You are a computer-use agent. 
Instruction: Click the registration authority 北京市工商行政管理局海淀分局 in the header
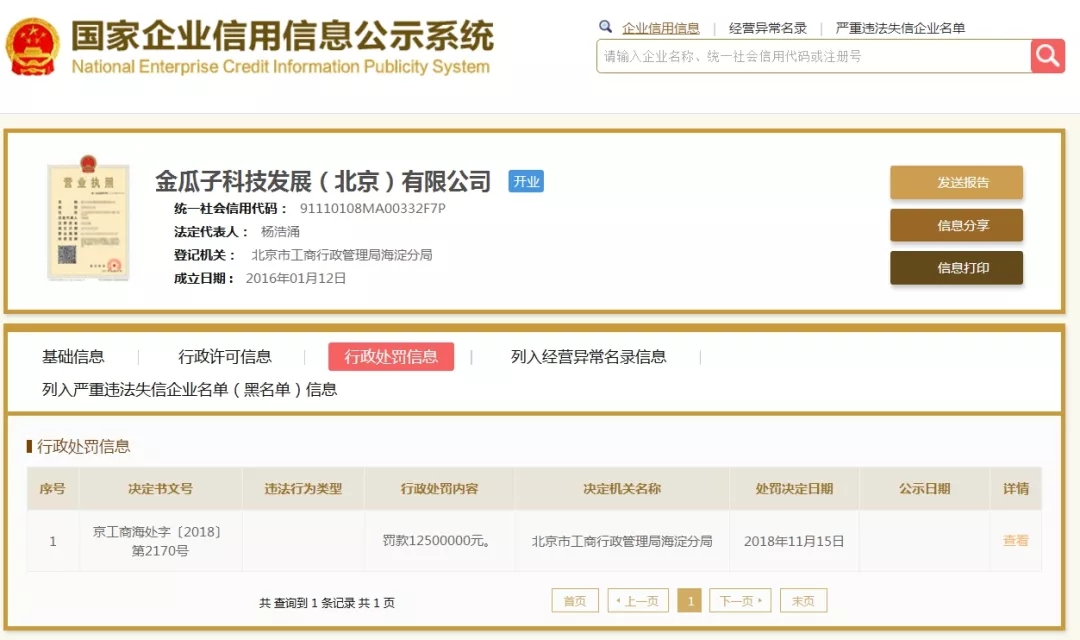point(342,255)
